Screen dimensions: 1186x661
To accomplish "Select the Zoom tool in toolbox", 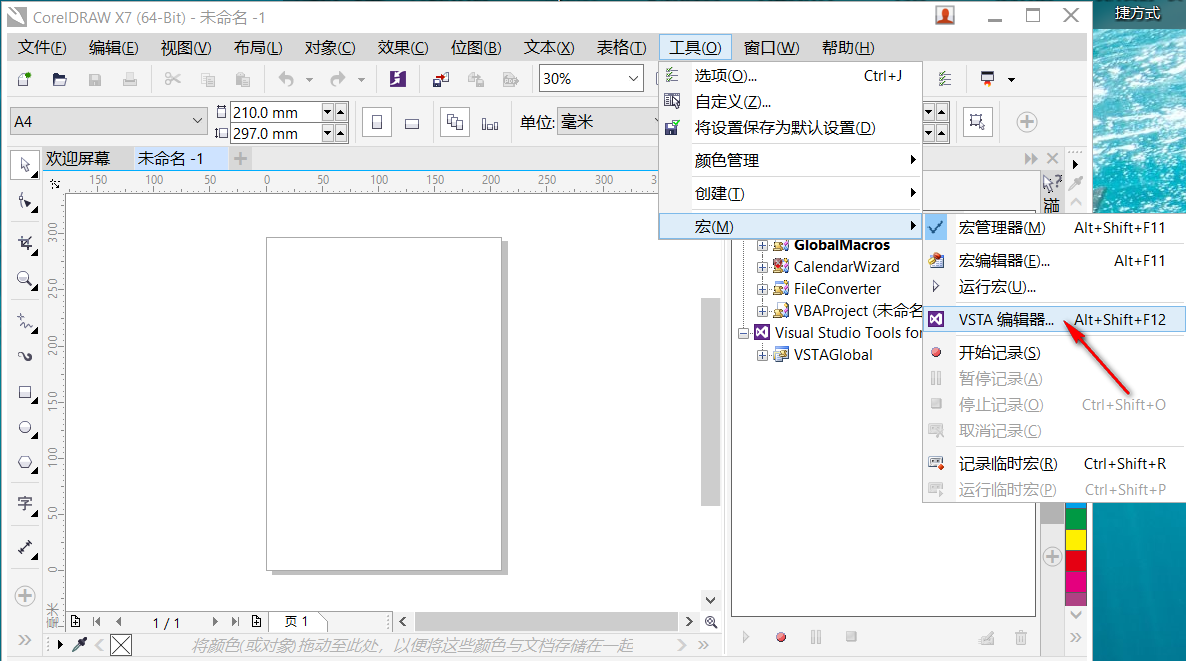I will (x=25, y=280).
